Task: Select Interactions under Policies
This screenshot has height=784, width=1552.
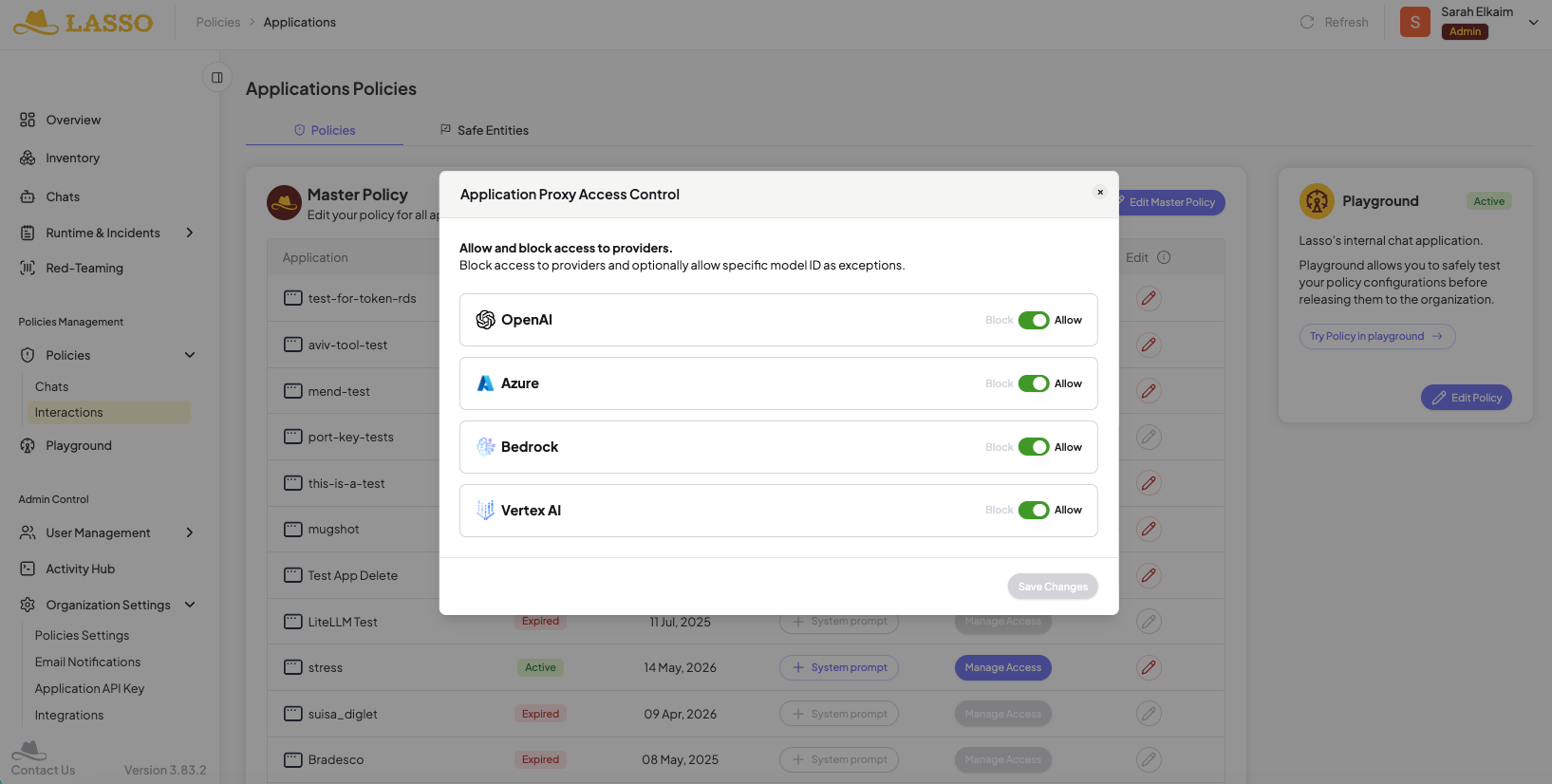Action: (109, 412)
